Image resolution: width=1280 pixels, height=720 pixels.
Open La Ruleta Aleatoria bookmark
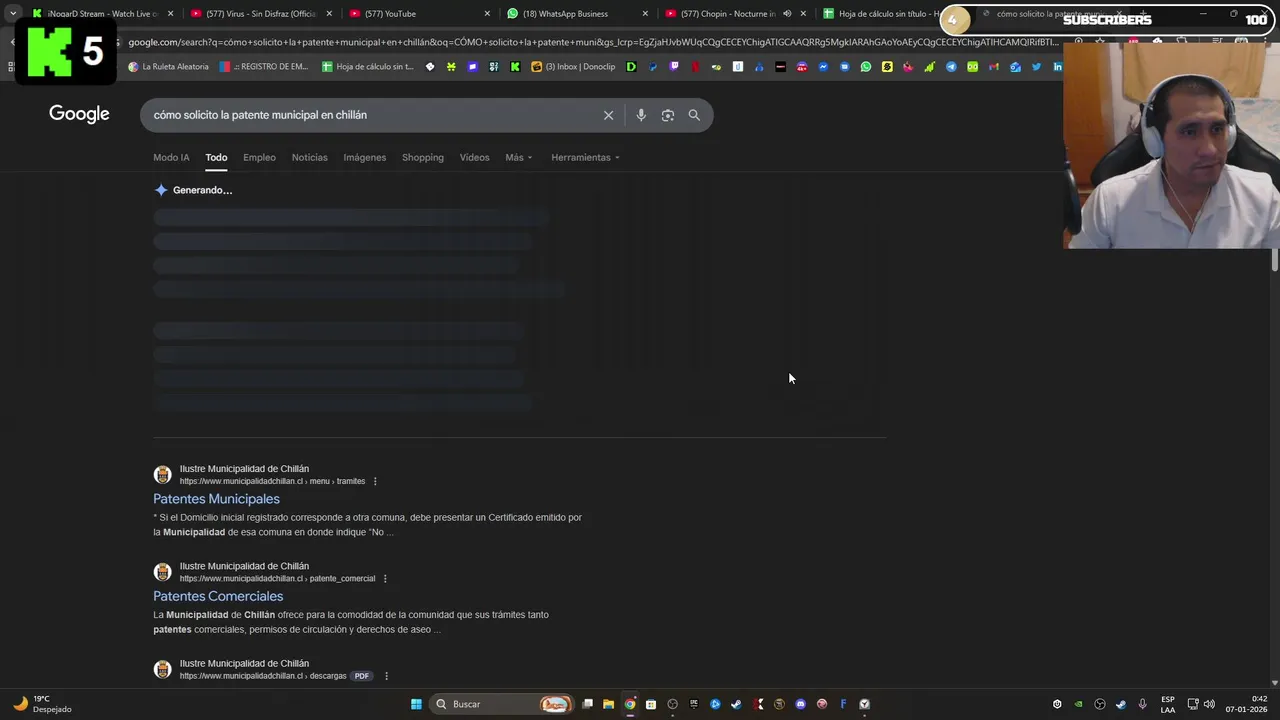tap(168, 67)
